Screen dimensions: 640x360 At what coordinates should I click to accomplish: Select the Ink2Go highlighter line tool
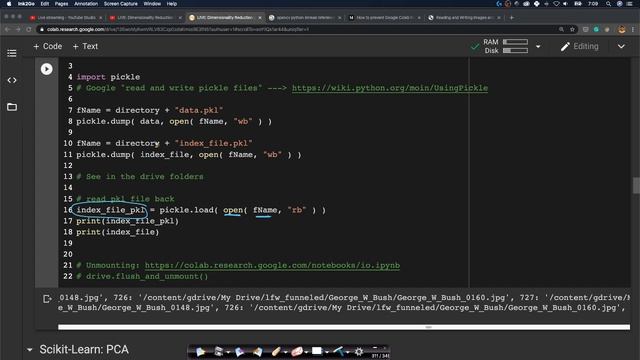[338, 351]
